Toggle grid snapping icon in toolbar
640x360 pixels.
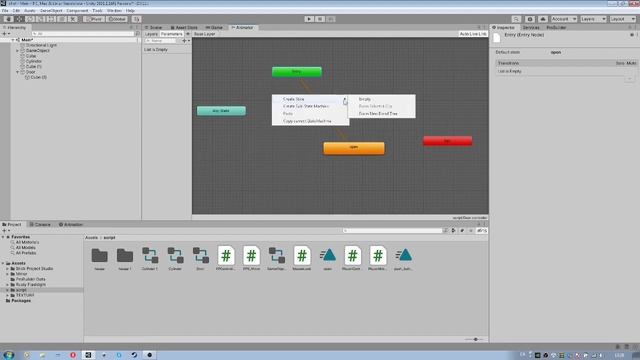[x=136, y=19]
